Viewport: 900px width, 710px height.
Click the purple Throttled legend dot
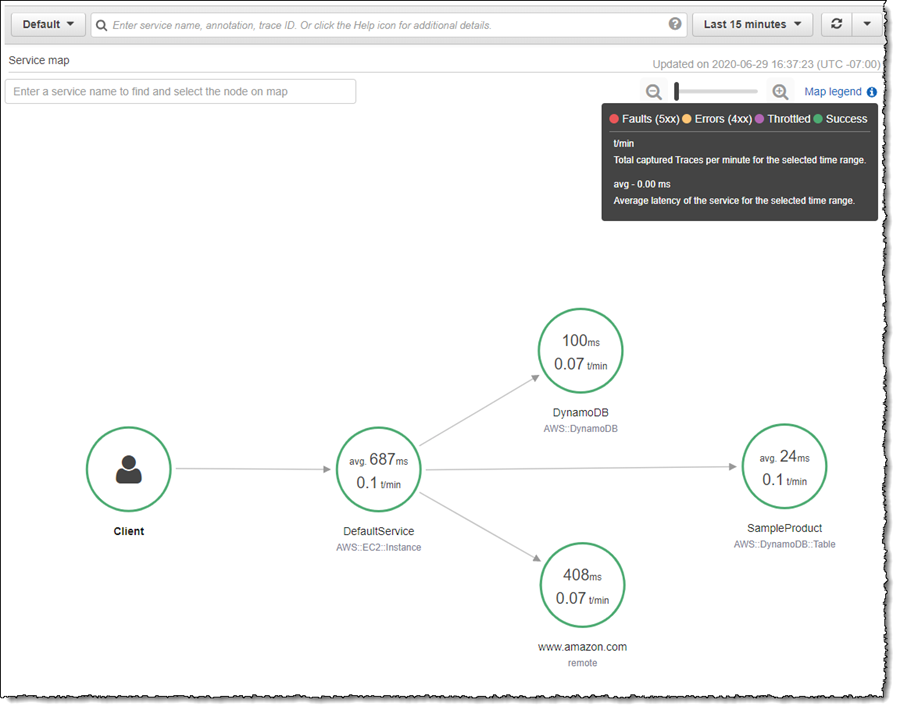pyautogui.click(x=759, y=119)
